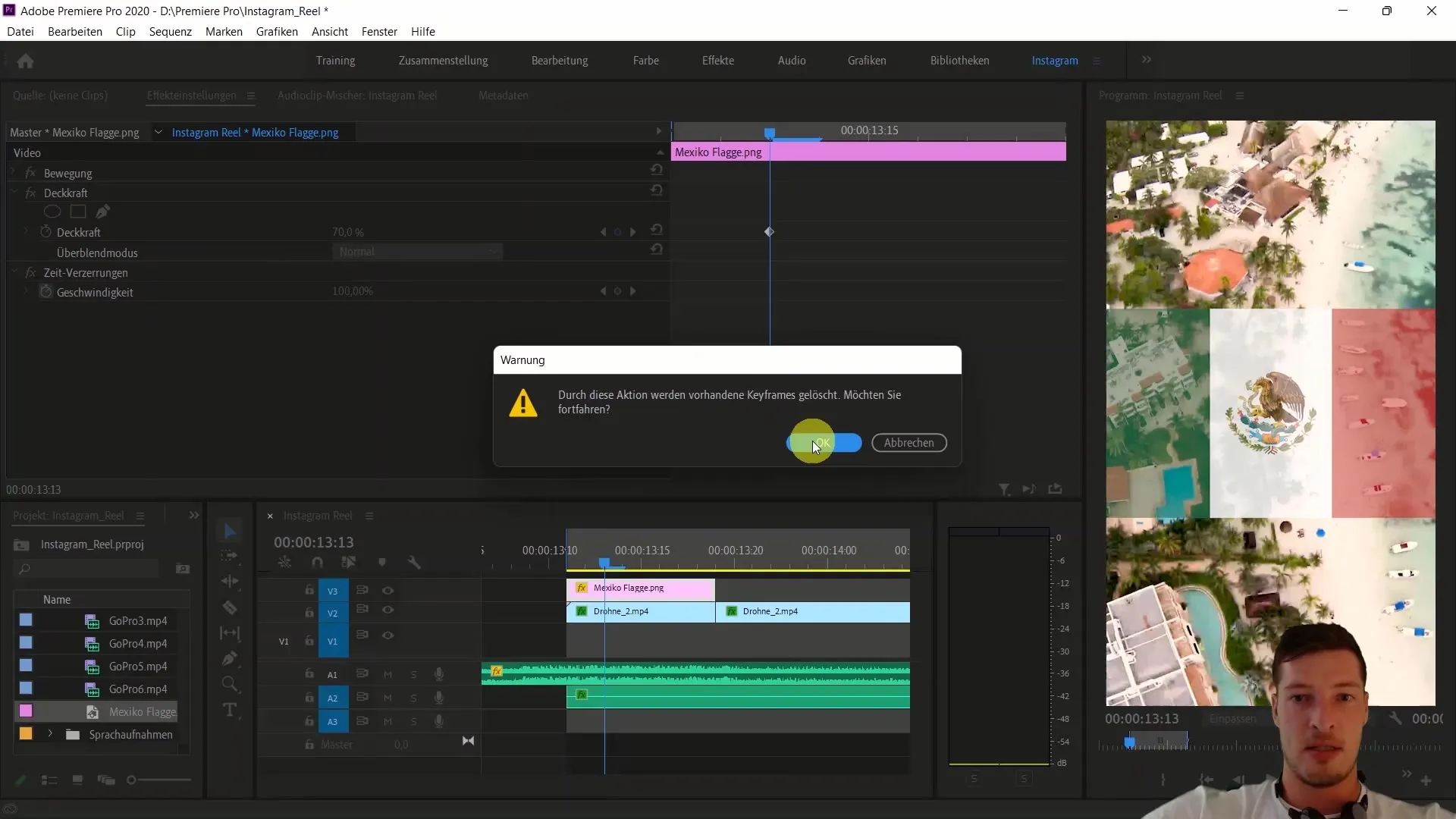Click the pink label of Mexiko Flagge
The height and width of the screenshot is (819, 1456).
[x=26, y=711]
